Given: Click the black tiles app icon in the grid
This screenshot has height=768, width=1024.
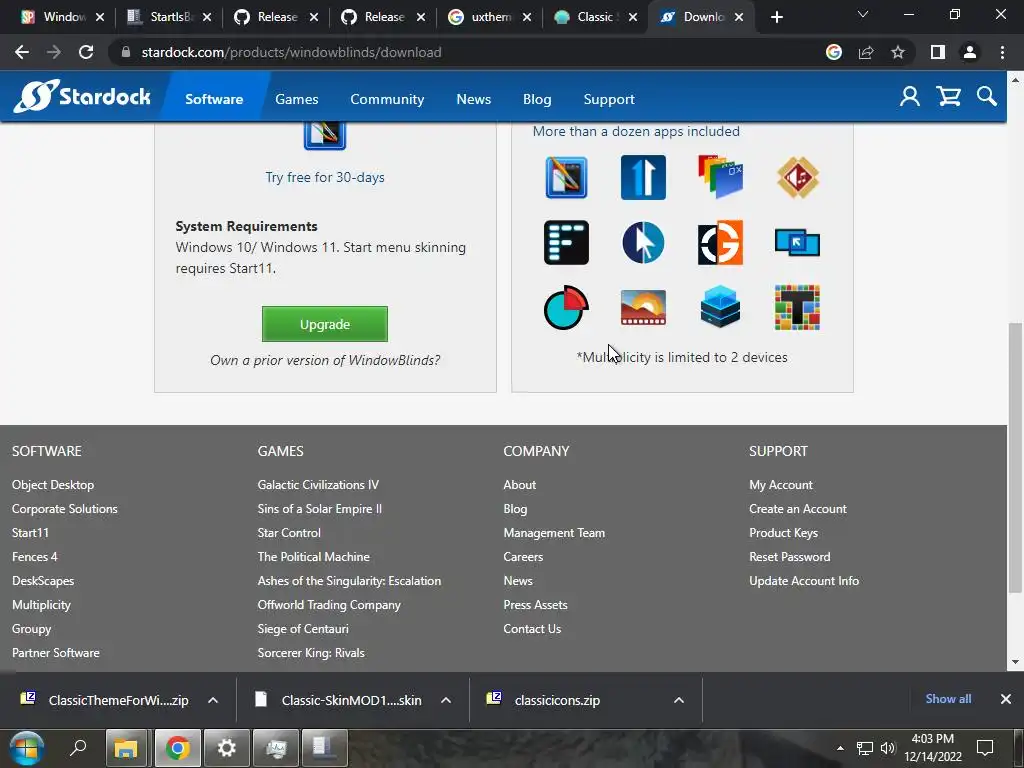Looking at the screenshot, I should tap(566, 242).
